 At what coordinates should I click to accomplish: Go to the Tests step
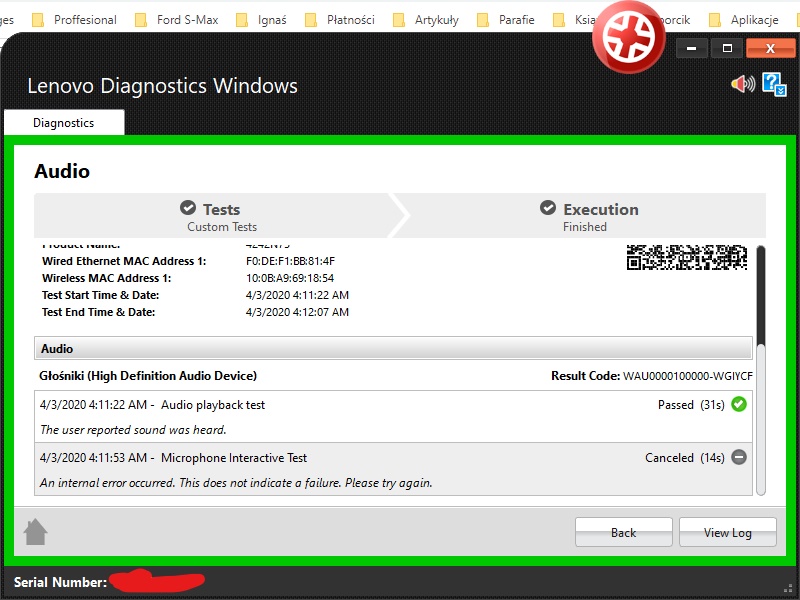[x=214, y=216]
